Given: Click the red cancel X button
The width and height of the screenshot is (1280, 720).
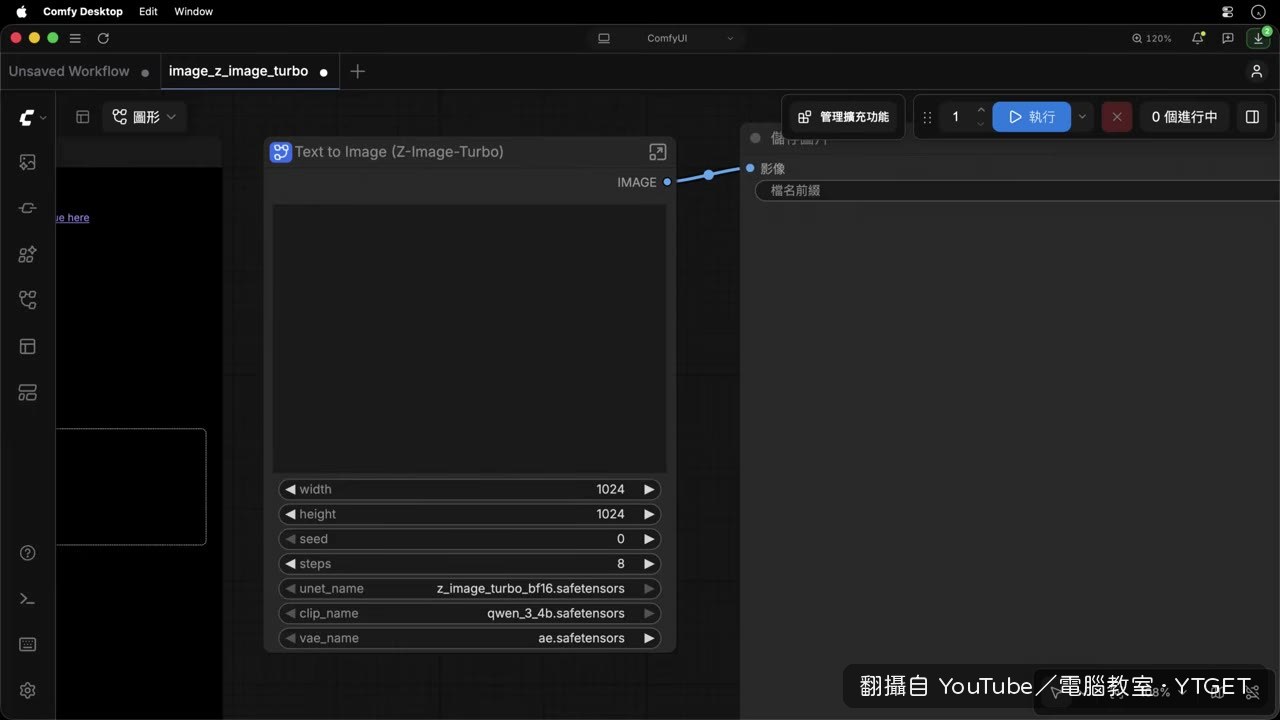Looking at the screenshot, I should pyautogui.click(x=1117, y=117).
